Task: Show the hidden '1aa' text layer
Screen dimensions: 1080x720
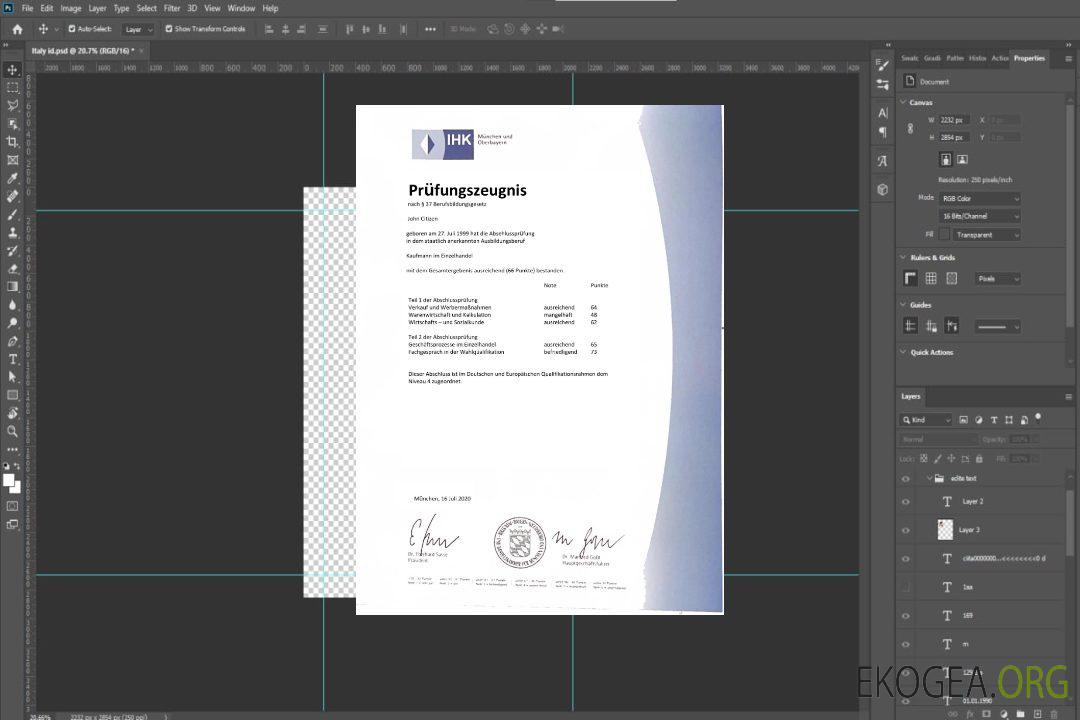Action: click(x=906, y=588)
